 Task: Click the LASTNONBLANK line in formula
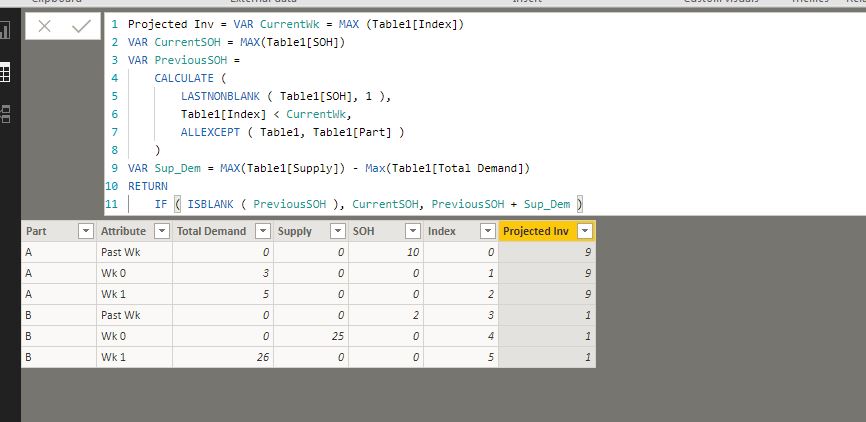286,96
